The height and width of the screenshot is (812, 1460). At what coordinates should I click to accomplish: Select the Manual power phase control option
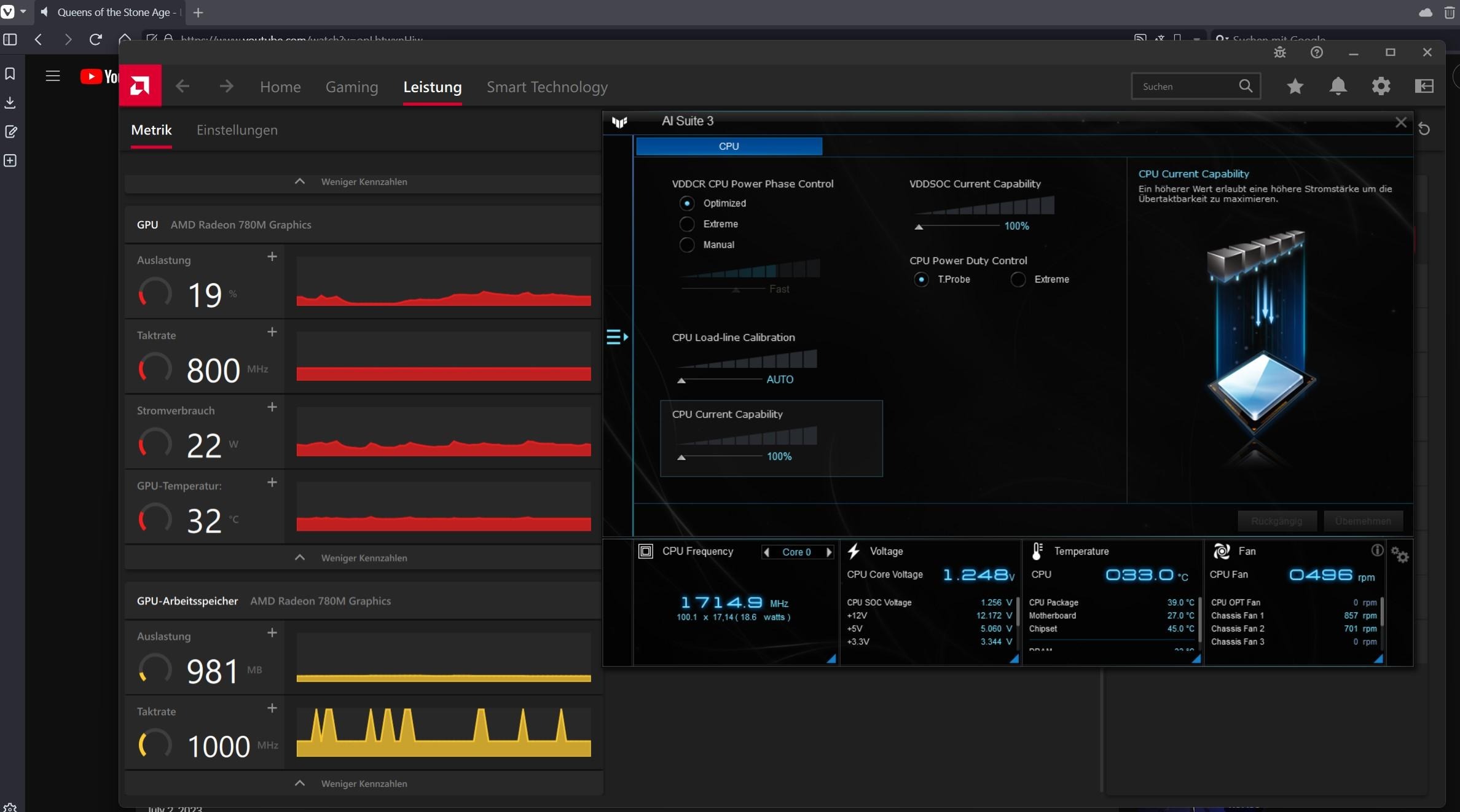click(687, 245)
